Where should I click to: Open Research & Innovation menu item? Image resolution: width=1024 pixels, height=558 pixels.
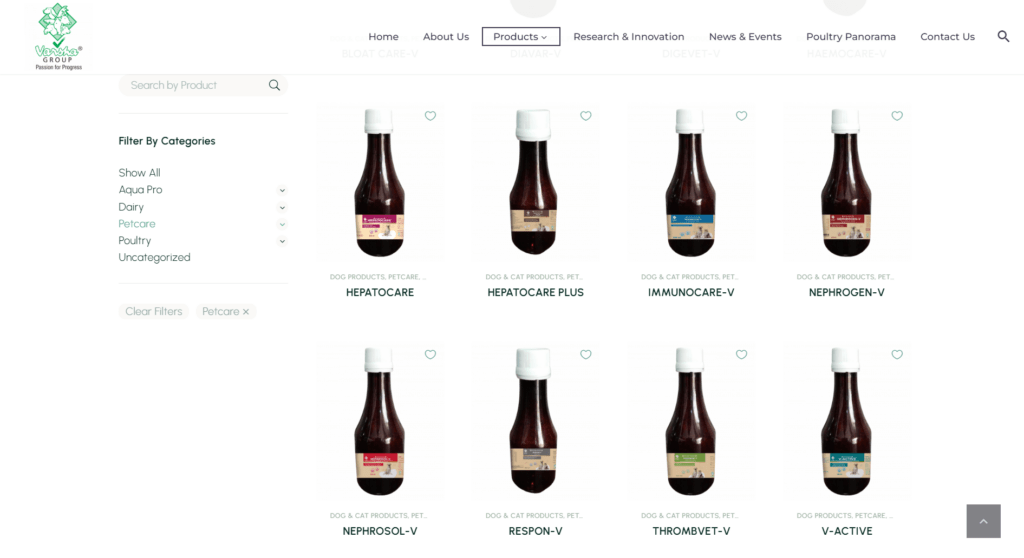pos(629,37)
